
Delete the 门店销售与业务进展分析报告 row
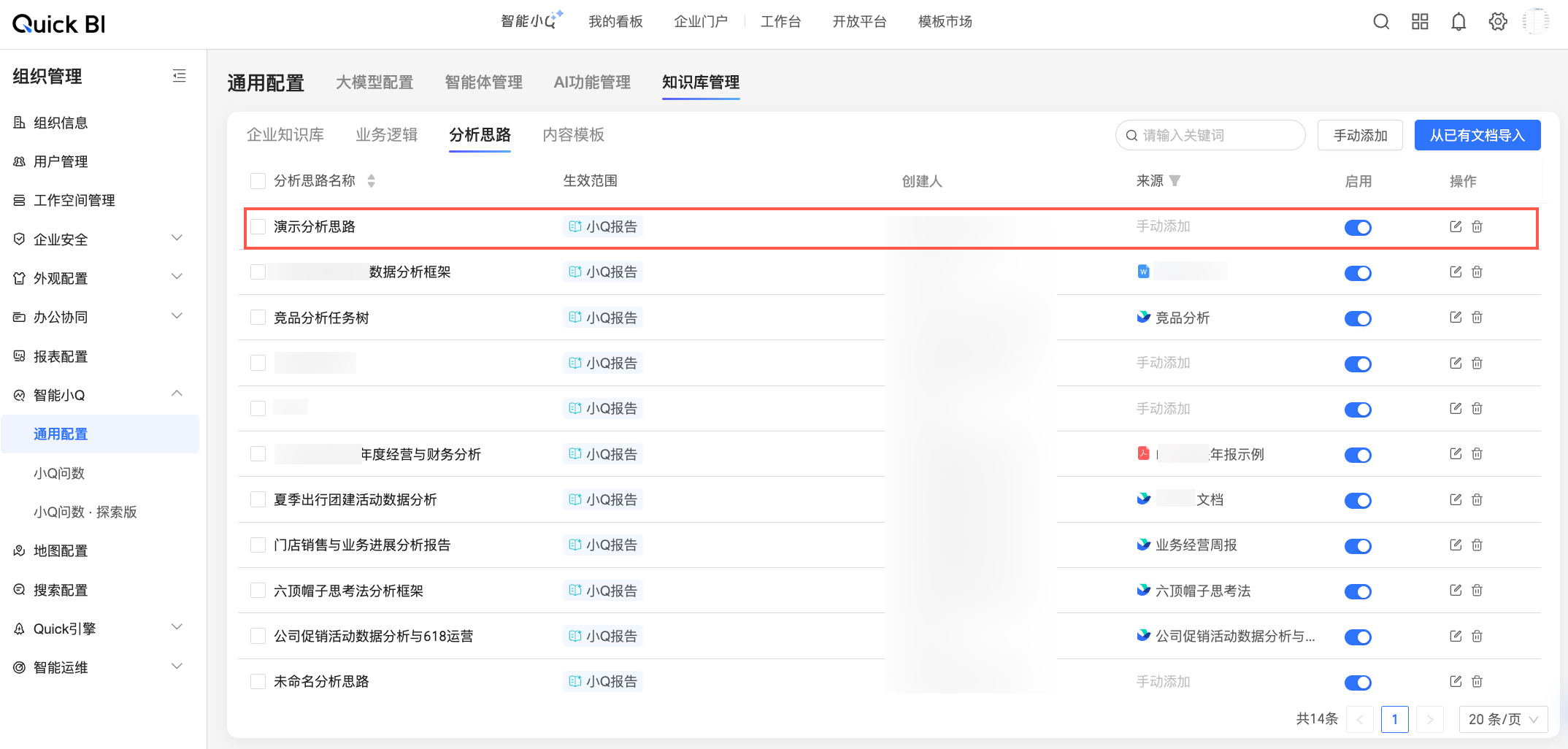pos(1477,545)
